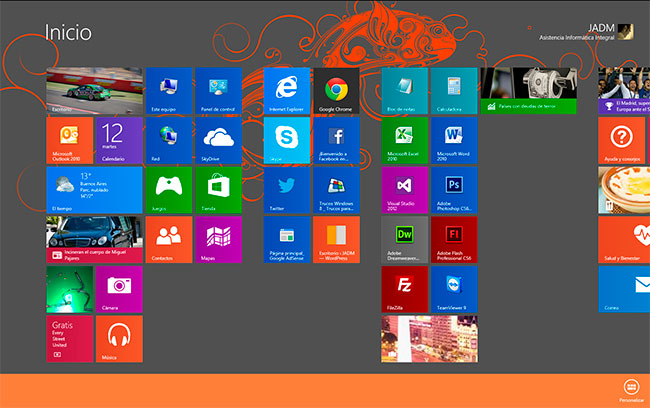650x408 pixels.
Task: Open finance tile Países con deudas
Action: coord(529,91)
